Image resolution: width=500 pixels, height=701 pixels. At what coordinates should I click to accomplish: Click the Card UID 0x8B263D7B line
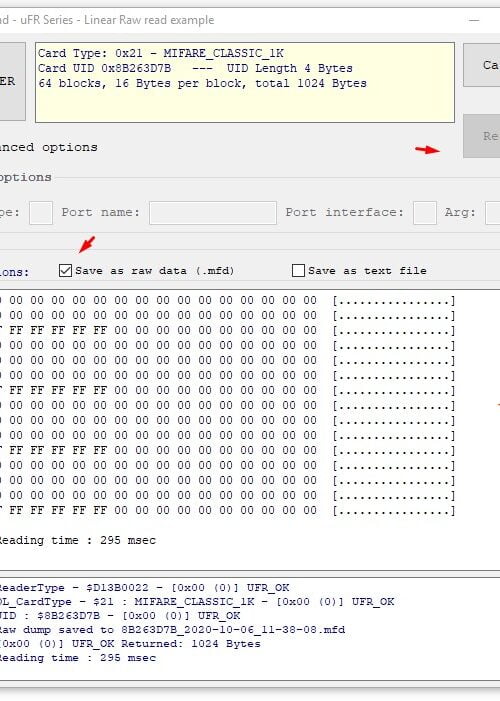click(x=195, y=68)
